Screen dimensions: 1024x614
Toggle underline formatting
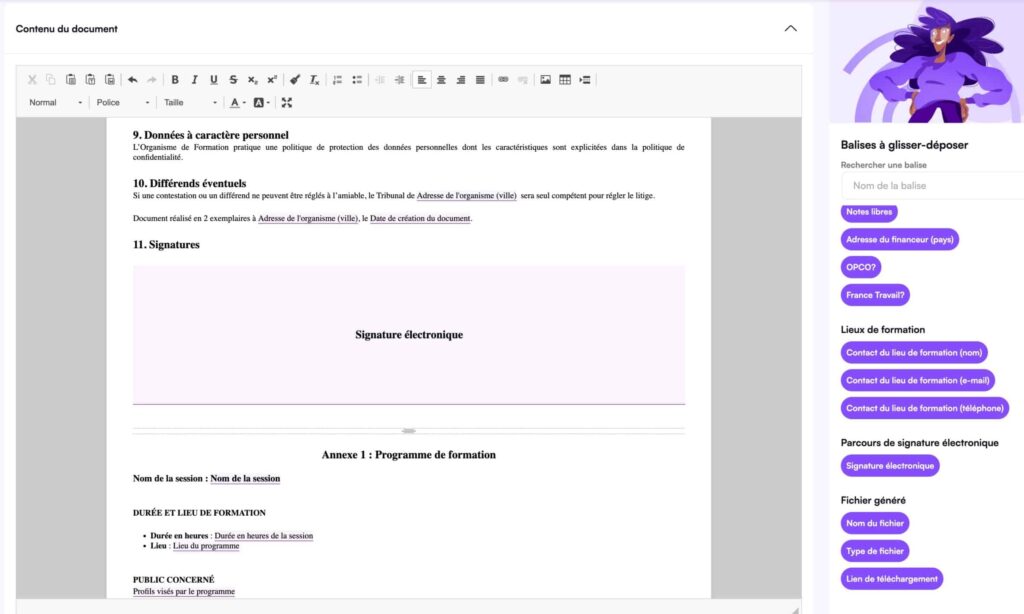click(213, 80)
